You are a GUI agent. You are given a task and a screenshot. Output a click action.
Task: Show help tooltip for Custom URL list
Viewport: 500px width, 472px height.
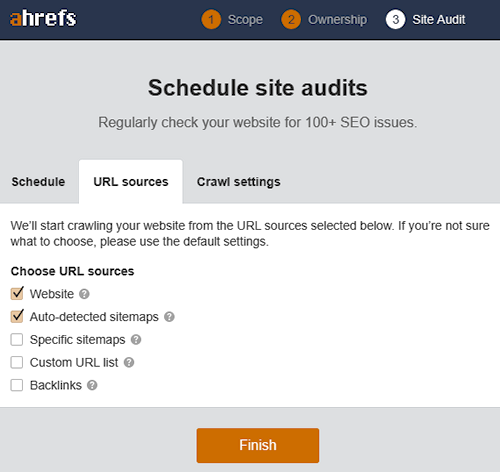pyautogui.click(x=129, y=362)
